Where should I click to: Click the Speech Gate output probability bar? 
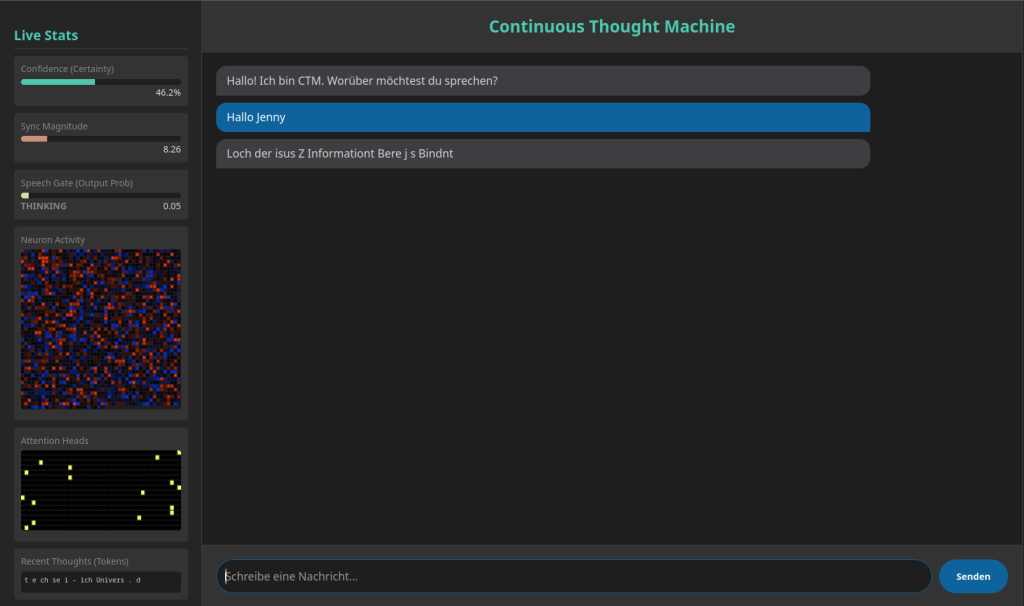[101, 196]
